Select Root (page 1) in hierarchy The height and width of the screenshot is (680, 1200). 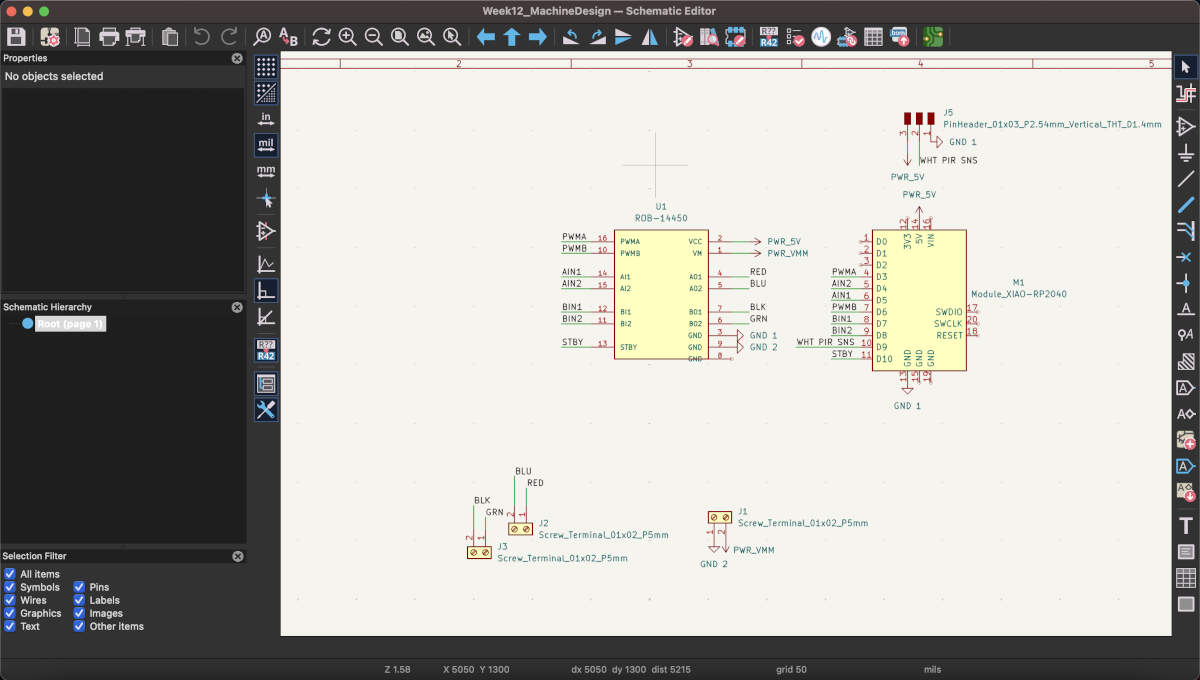[69, 324]
